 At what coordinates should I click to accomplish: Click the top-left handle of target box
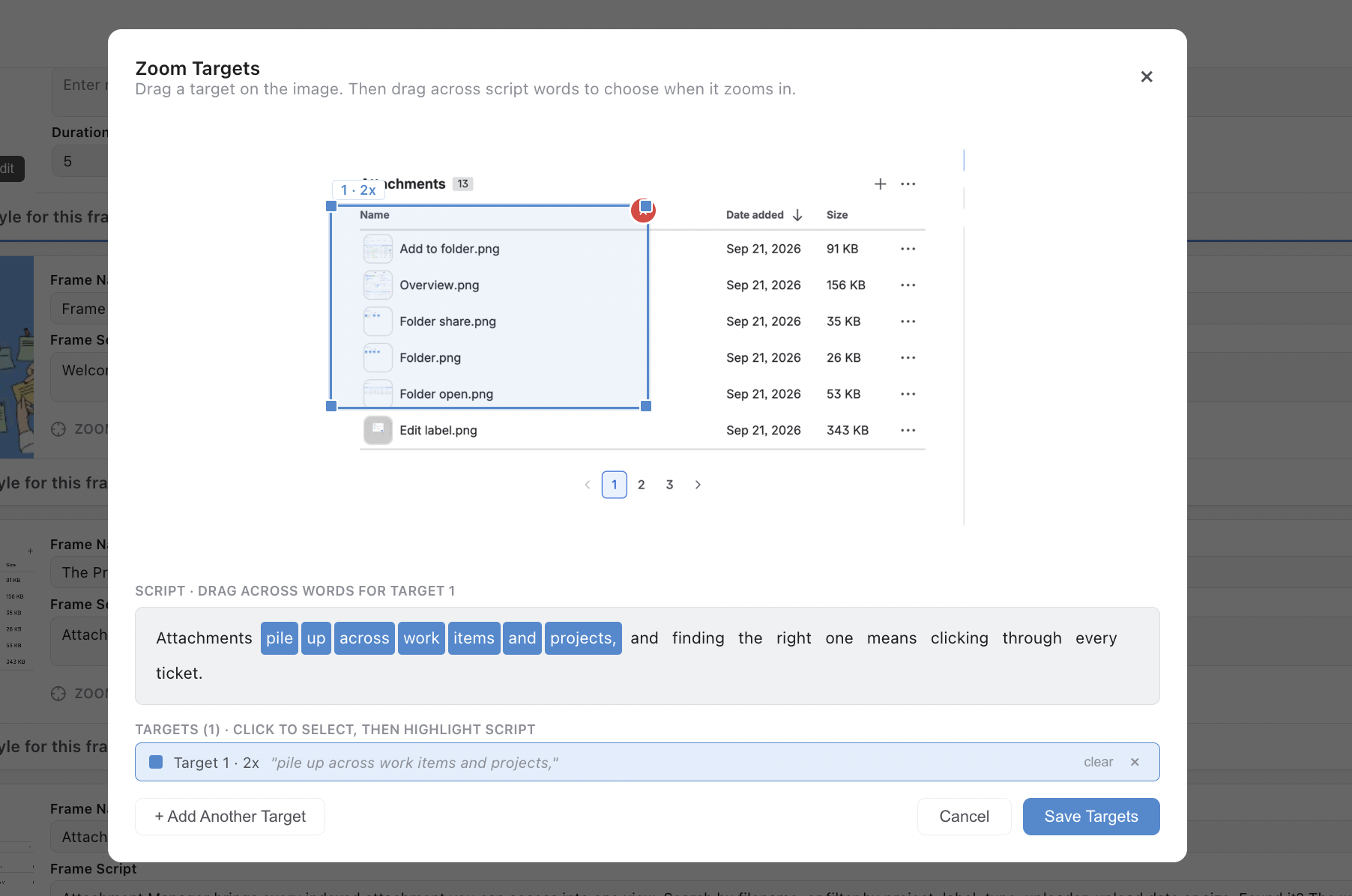[331, 206]
